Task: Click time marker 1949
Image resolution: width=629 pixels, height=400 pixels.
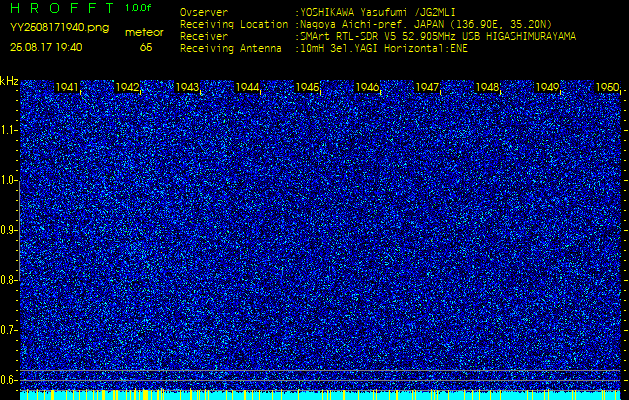Action: (548, 87)
